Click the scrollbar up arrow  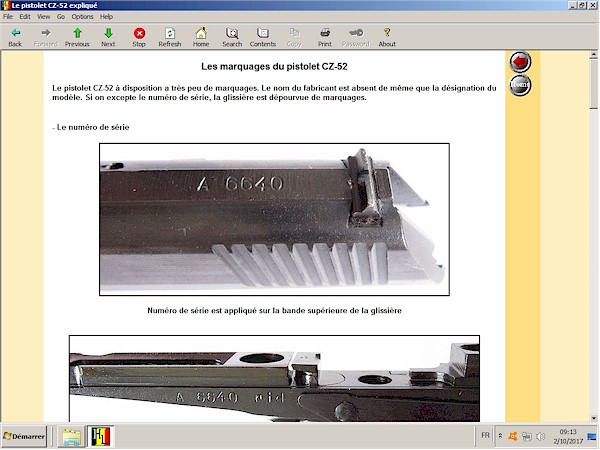pyautogui.click(x=593, y=55)
